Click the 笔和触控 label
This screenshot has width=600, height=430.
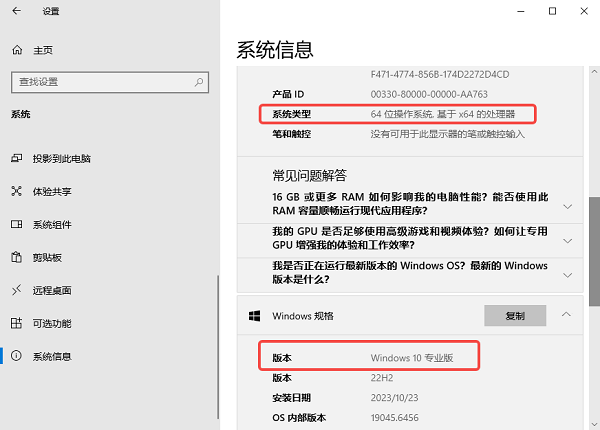pos(291,134)
